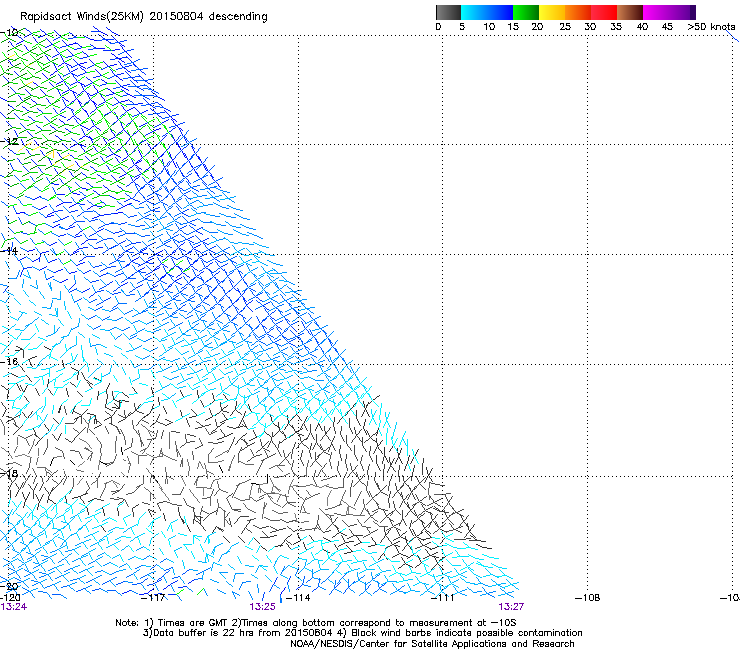Click the "Rapidscat Winds(25KM) 20150804 descending" title

point(143,17)
